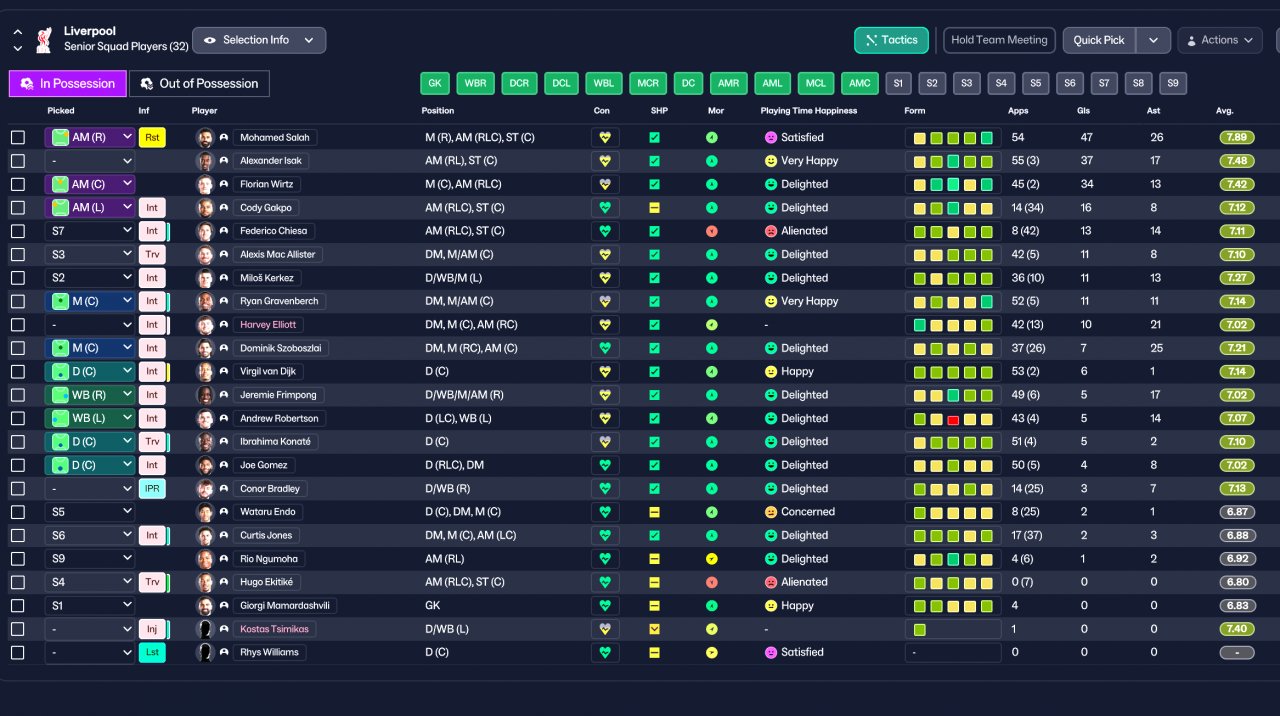Click form squares for Harvey Elliott
Image resolution: width=1280 pixels, height=716 pixels.
point(953,325)
